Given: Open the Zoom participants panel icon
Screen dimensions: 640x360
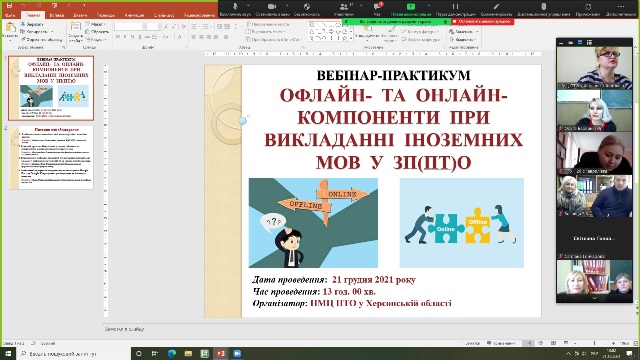Looking at the screenshot, I should tap(344, 7).
